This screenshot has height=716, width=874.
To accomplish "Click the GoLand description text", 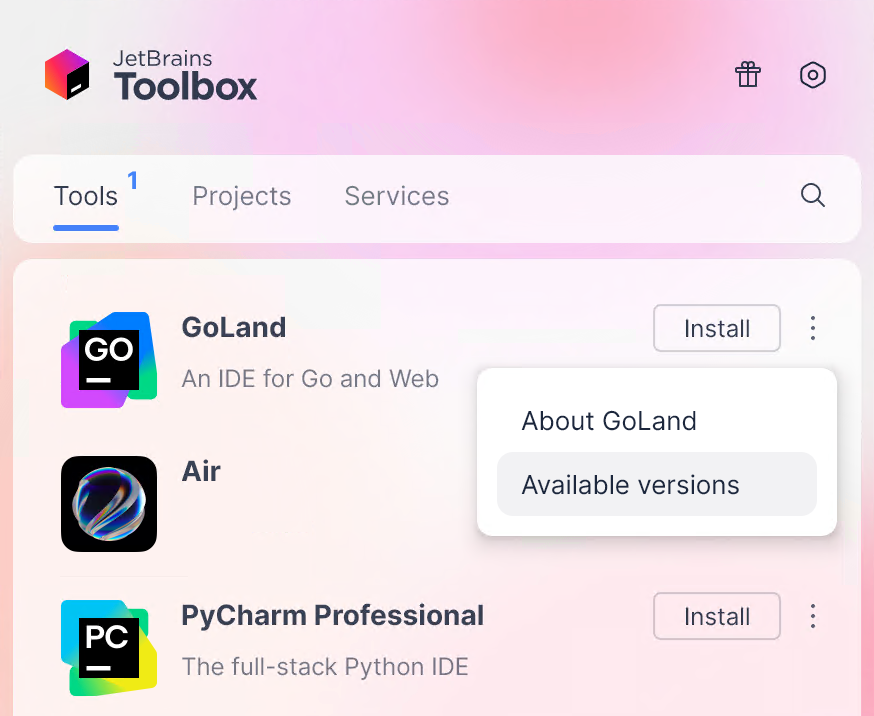I will tap(310, 379).
